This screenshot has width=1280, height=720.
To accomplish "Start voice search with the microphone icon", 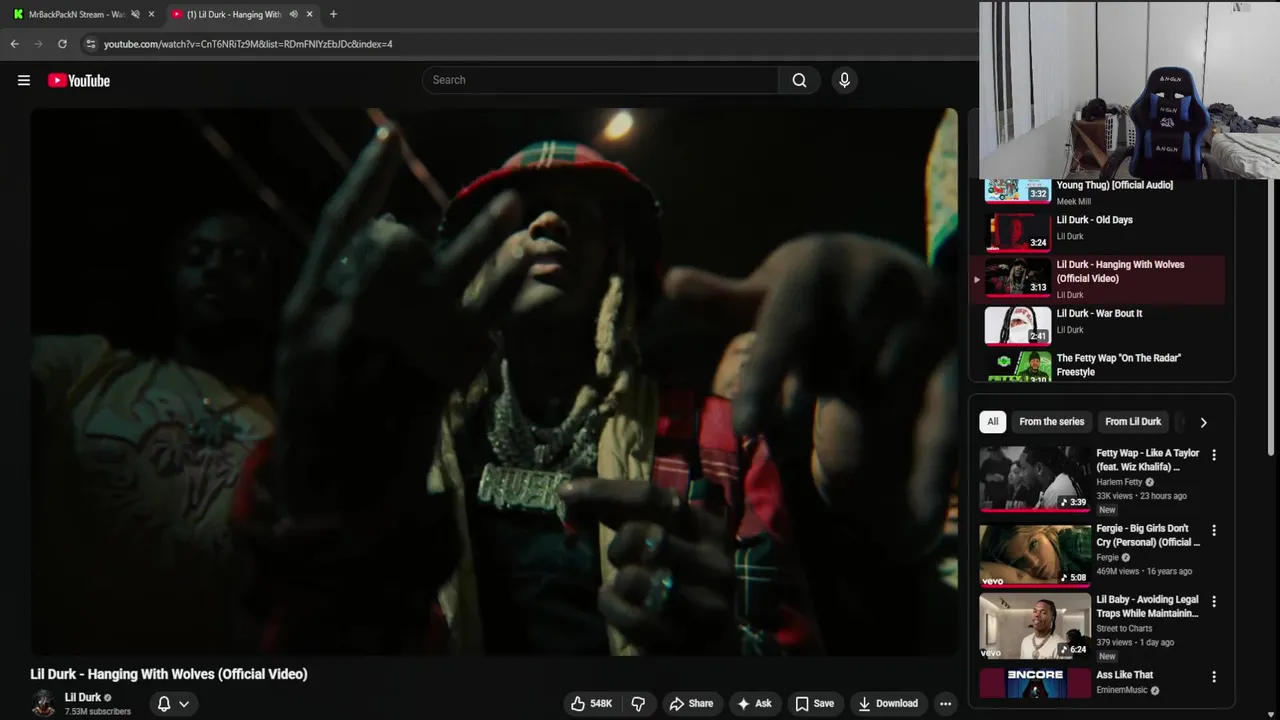I will coord(844,80).
